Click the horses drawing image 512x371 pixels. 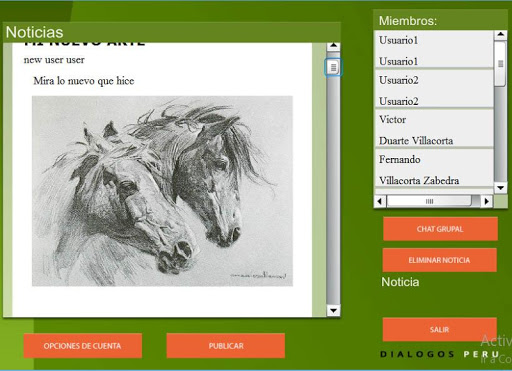tap(162, 191)
